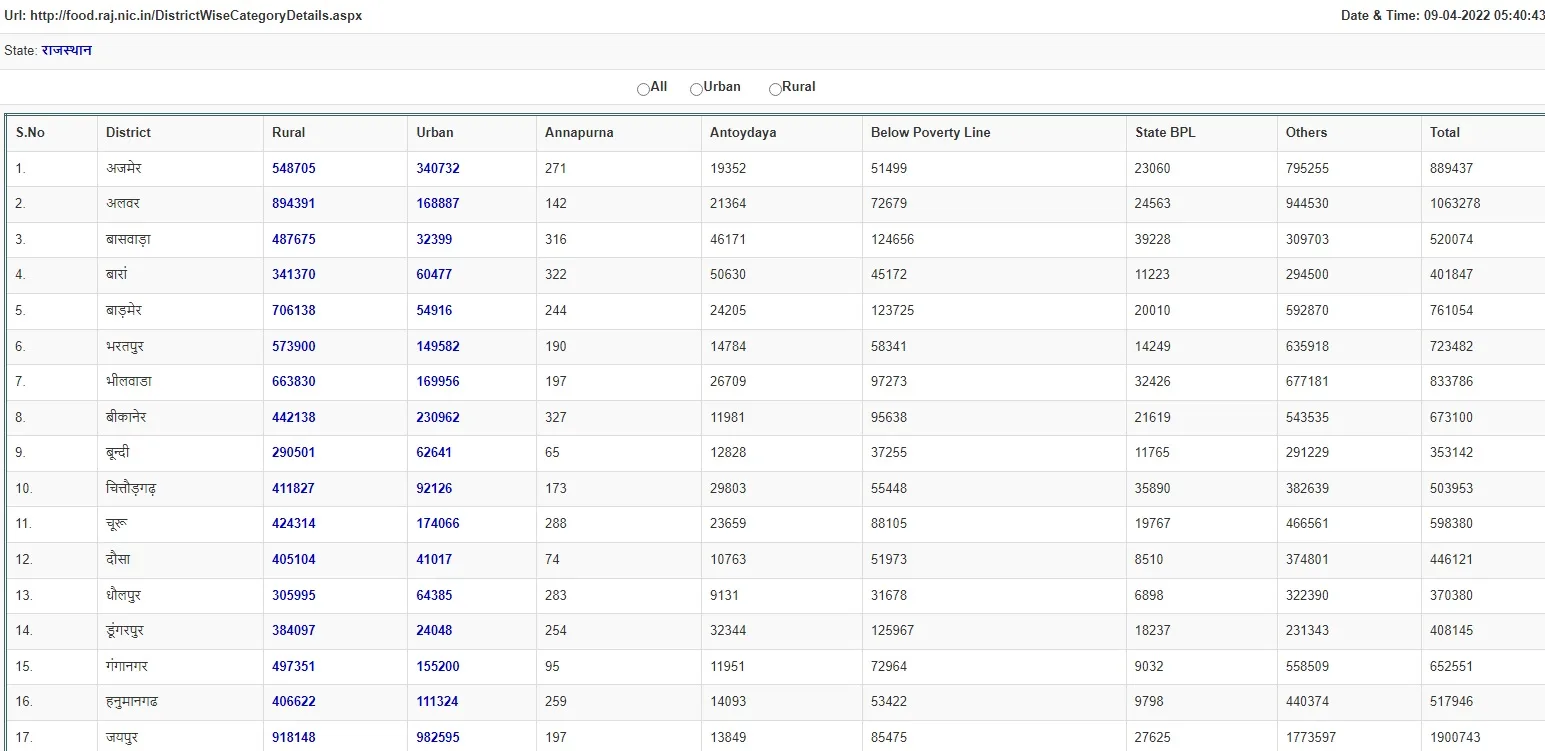Open urban count 230962 for बीकानेर
The width and height of the screenshot is (1545, 751).
438,418
